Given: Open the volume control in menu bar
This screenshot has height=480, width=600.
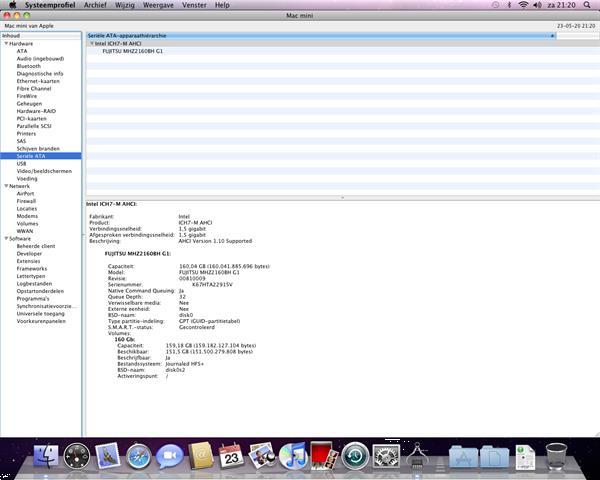Looking at the screenshot, I should (x=537, y=5).
